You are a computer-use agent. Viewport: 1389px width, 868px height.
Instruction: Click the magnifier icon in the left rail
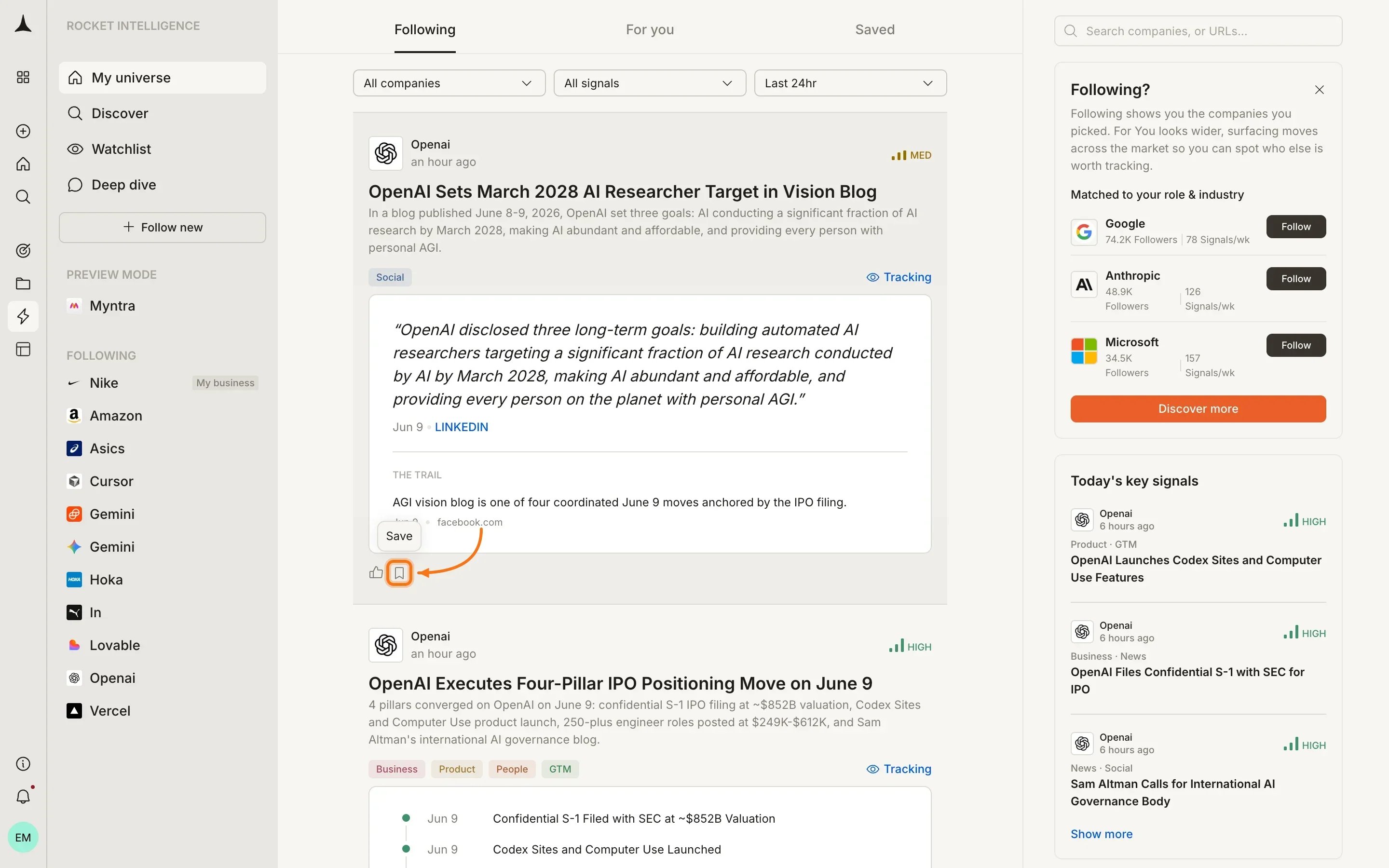tap(23, 197)
